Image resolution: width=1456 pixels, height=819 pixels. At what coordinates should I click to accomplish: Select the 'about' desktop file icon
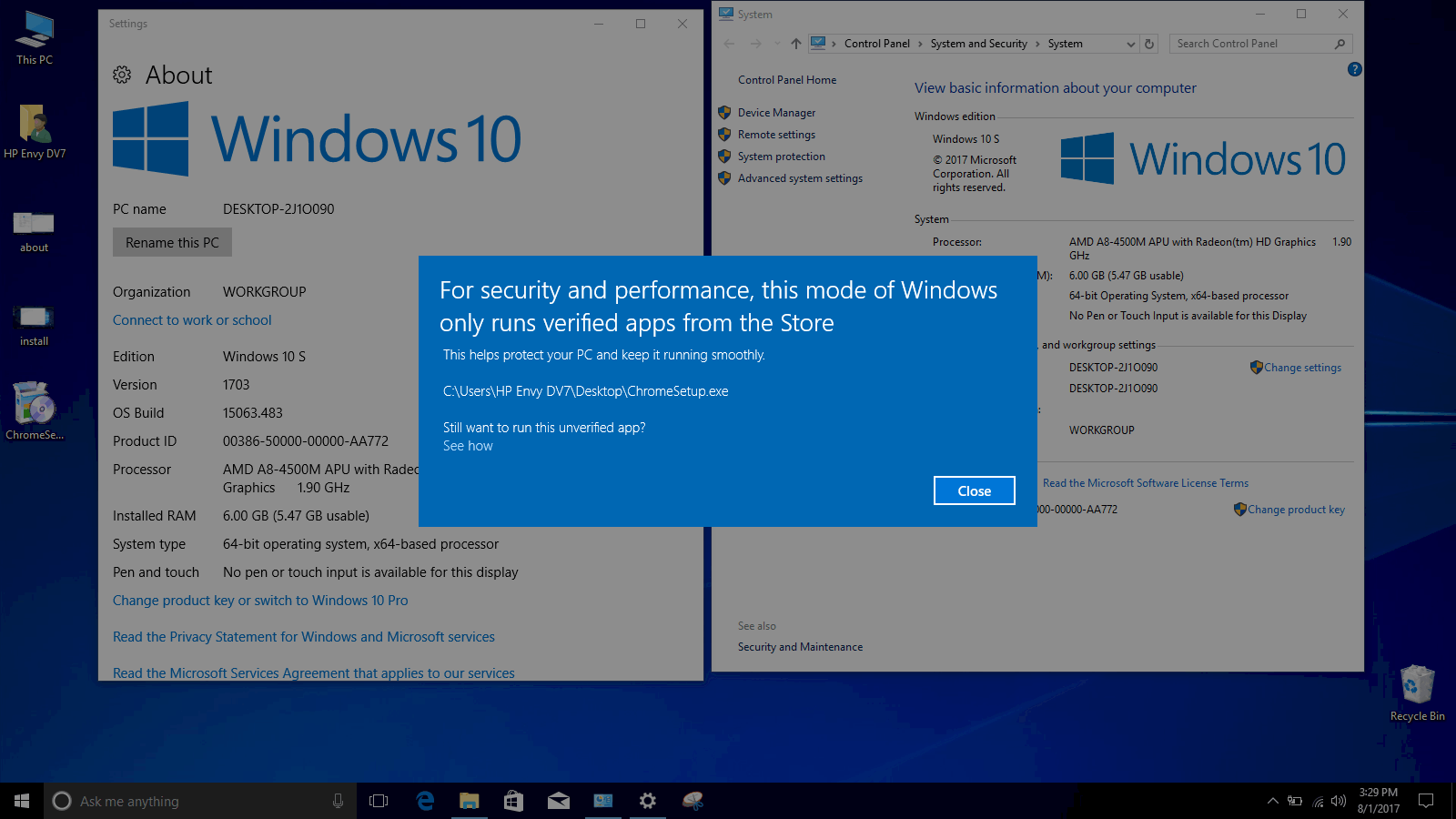[35, 230]
